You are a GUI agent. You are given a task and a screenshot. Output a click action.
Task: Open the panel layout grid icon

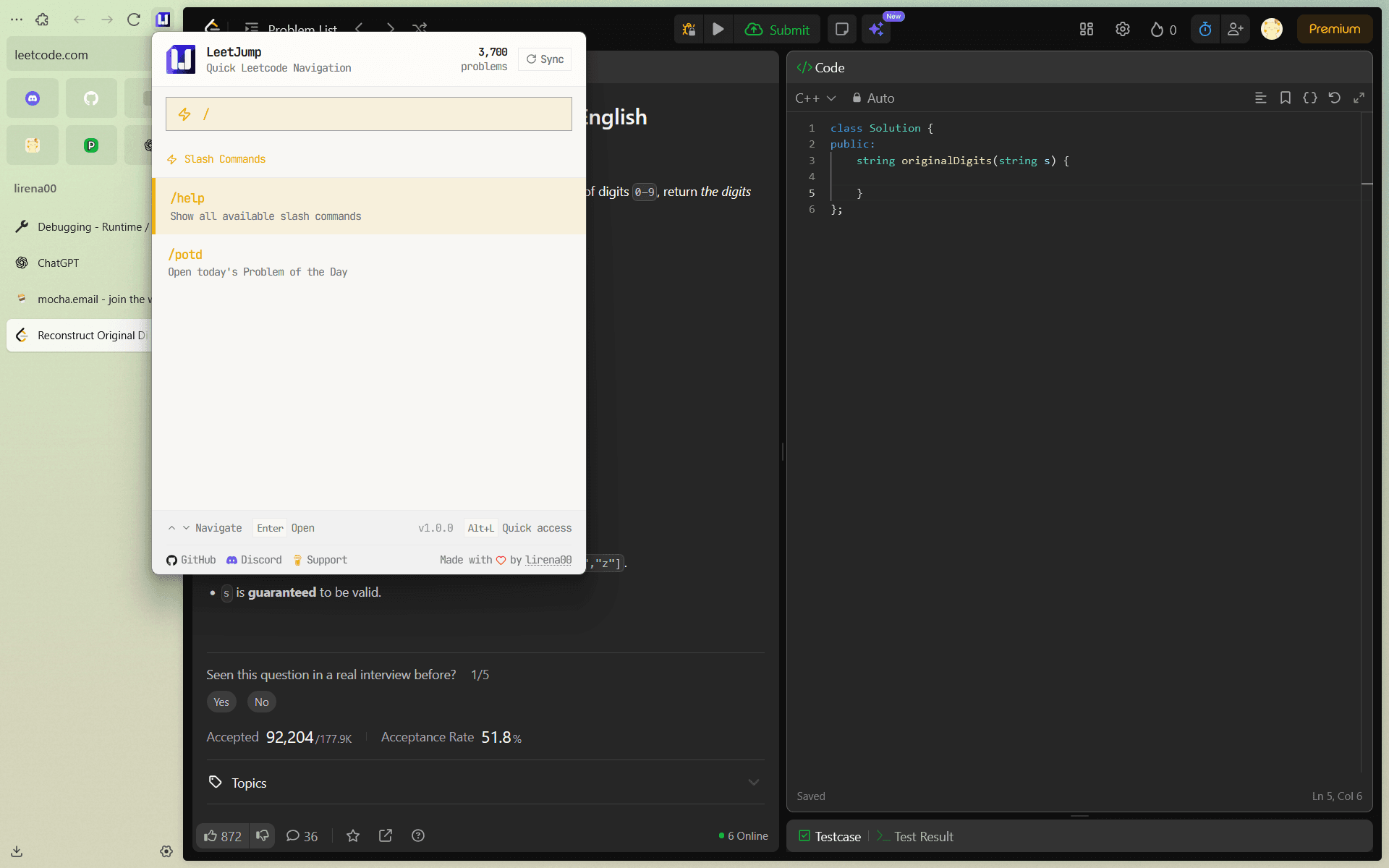pos(1086,29)
